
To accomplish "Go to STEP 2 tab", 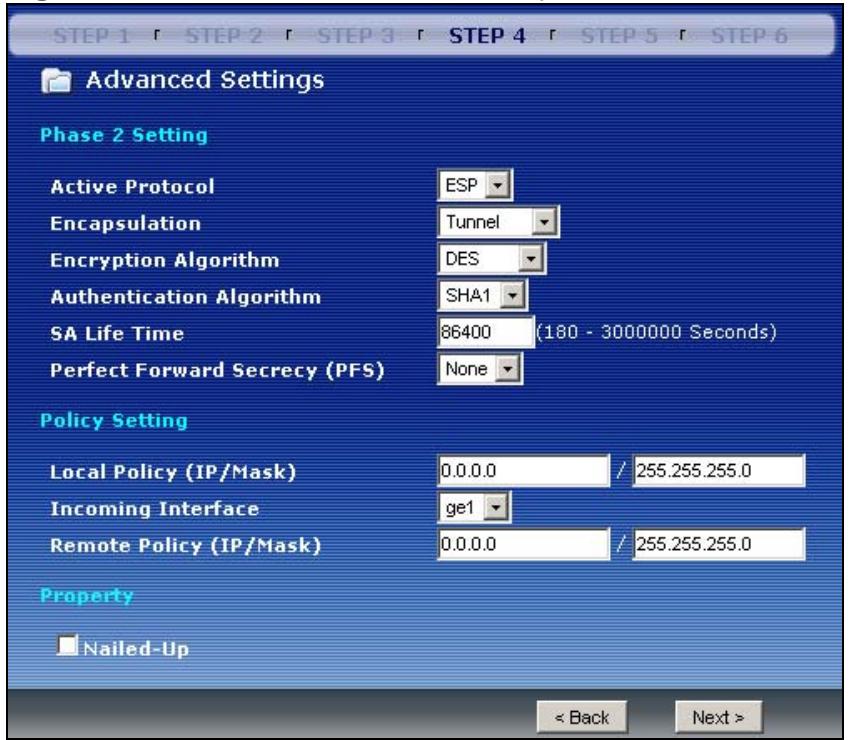I will click(224, 36).
